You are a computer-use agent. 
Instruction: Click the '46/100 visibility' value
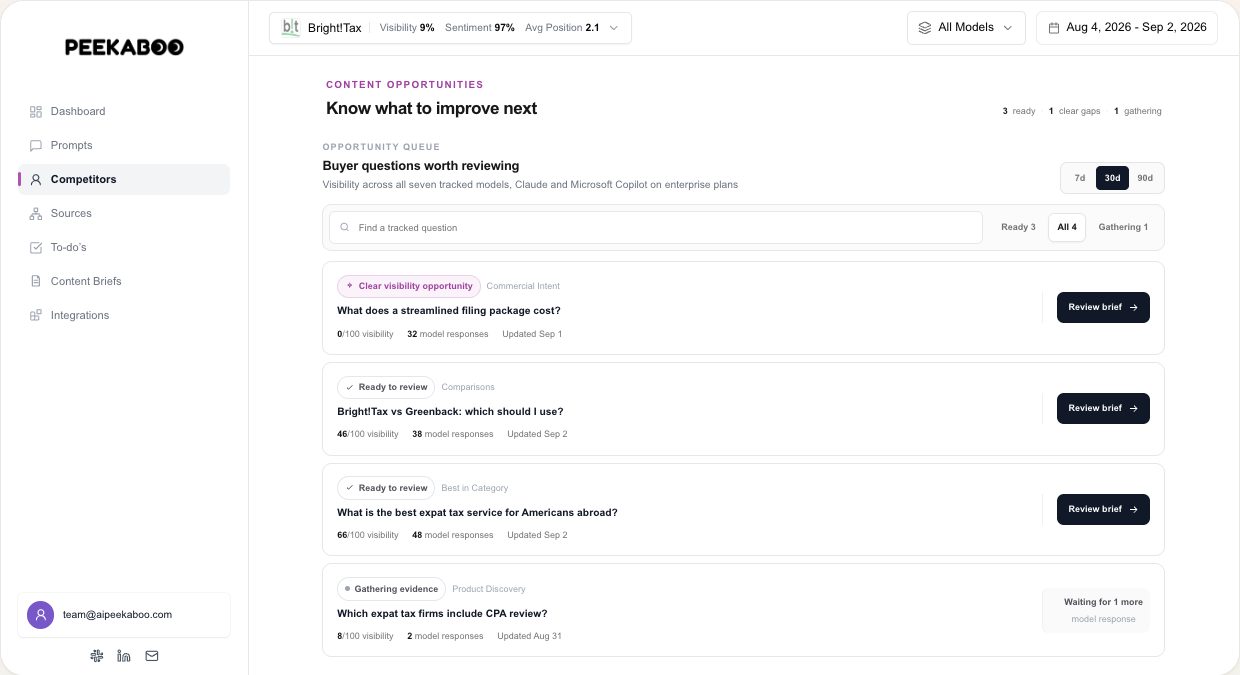point(368,434)
